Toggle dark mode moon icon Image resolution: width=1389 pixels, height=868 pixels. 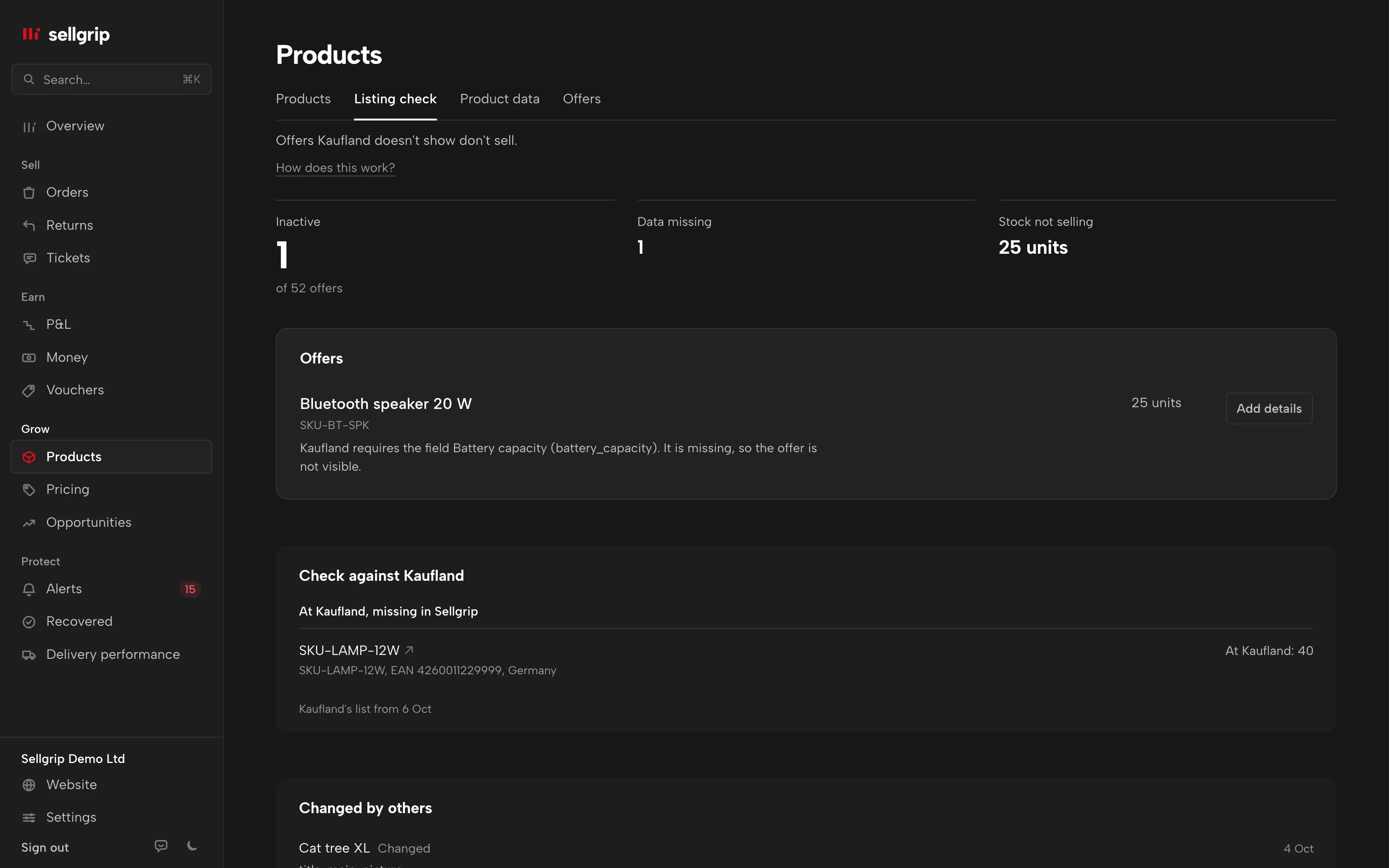(x=192, y=846)
